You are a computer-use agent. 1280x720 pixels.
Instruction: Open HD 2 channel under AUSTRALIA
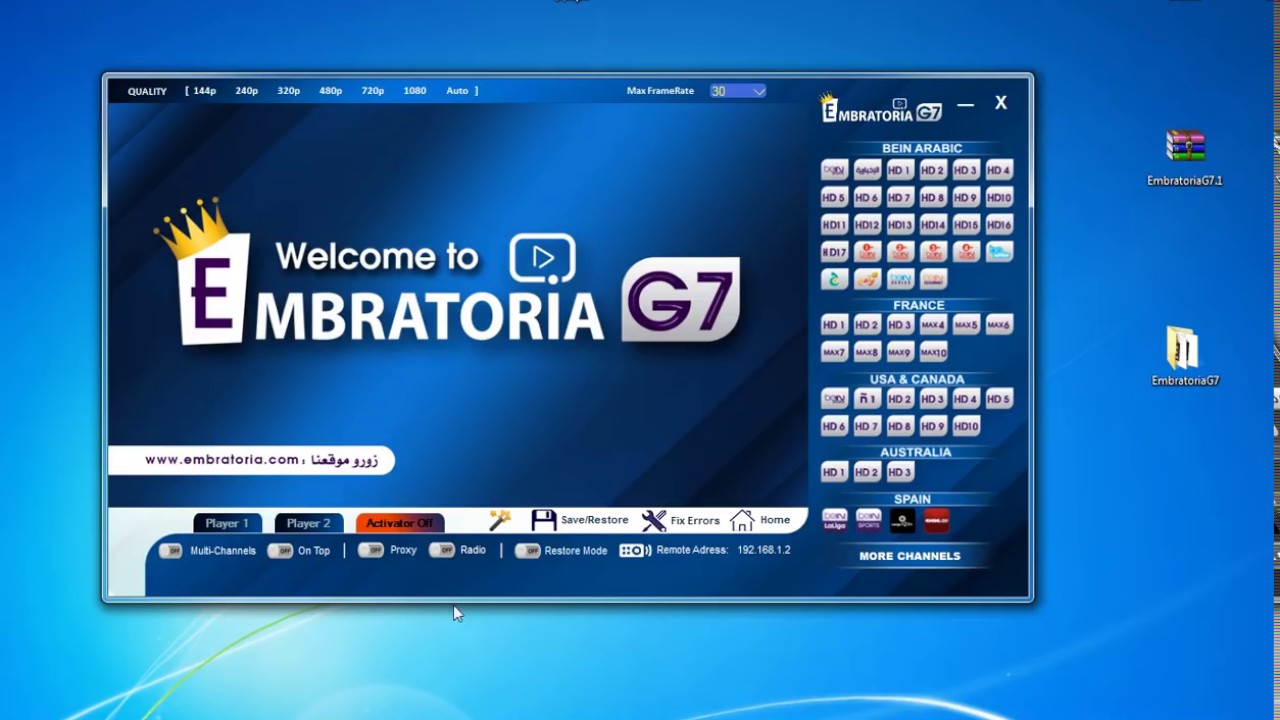(x=867, y=472)
